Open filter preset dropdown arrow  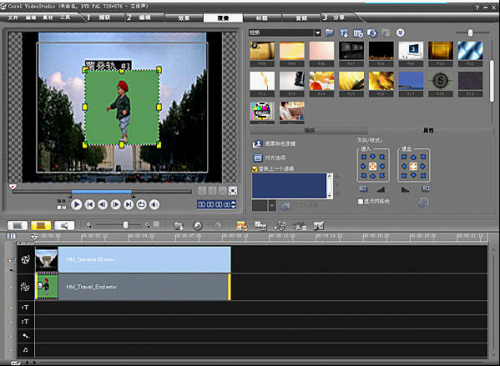(x=272, y=206)
